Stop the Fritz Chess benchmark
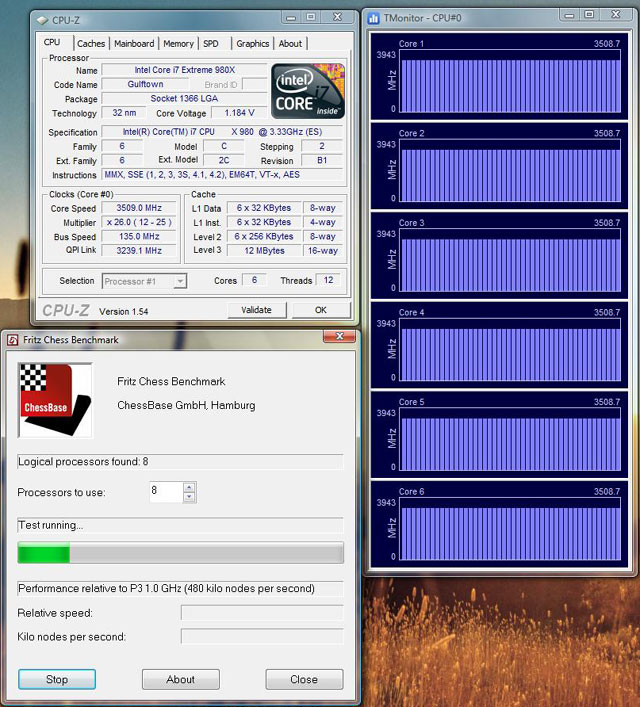 [57, 679]
